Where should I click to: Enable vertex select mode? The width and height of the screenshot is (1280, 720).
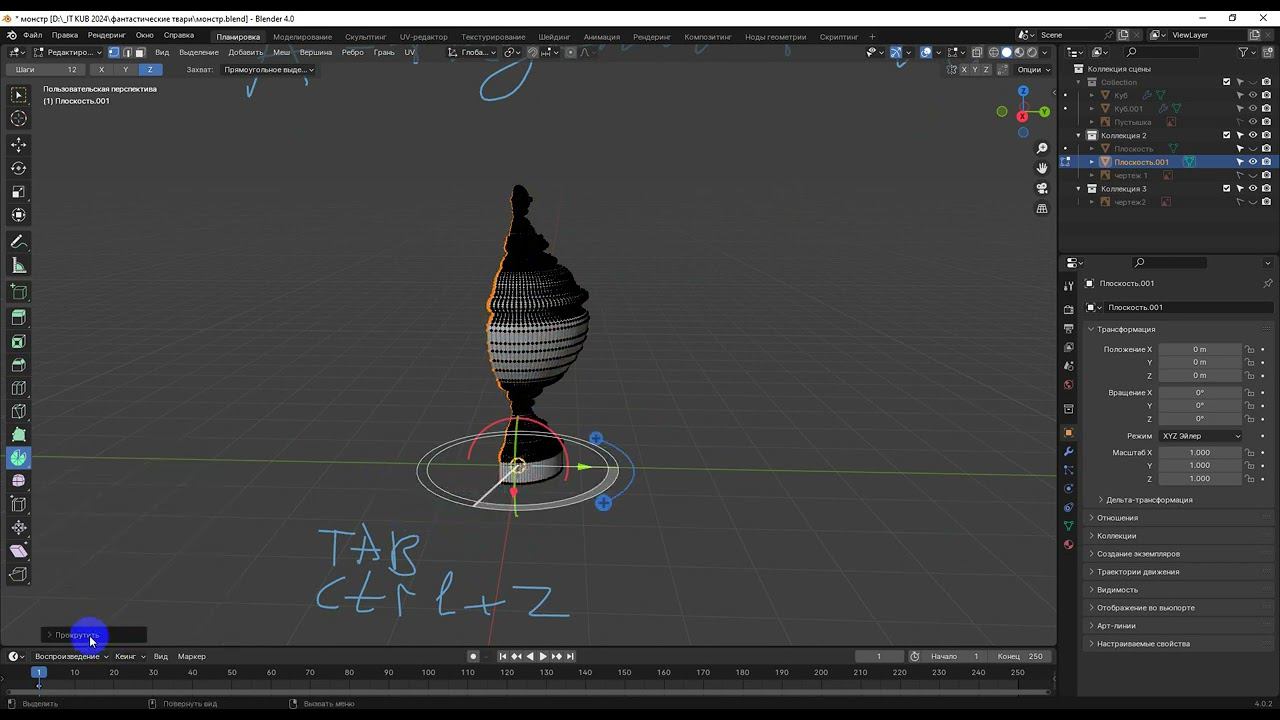(x=114, y=52)
